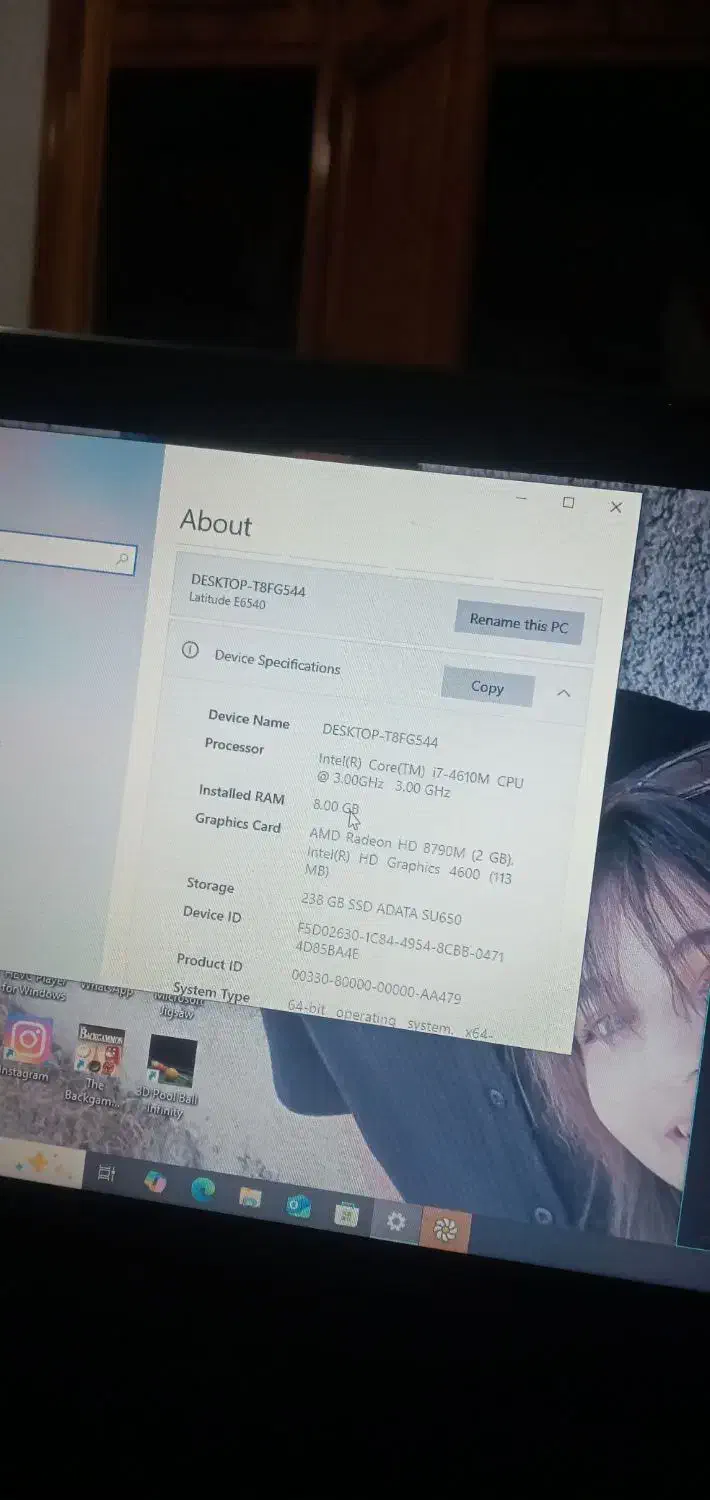This screenshot has width=710, height=1500.
Task: Open File Explorer from the taskbar
Action: (250, 1197)
